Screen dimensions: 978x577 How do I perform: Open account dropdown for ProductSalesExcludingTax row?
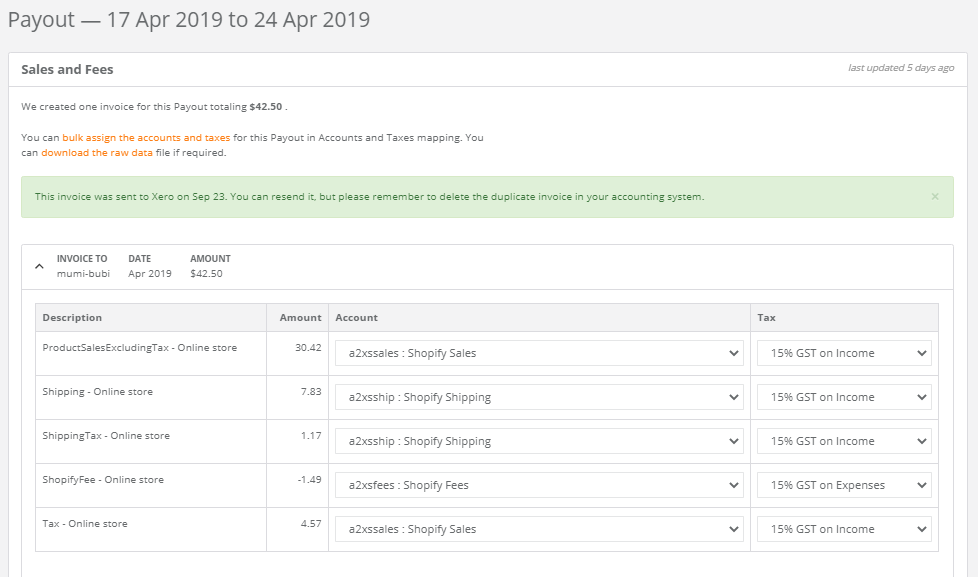coord(539,353)
